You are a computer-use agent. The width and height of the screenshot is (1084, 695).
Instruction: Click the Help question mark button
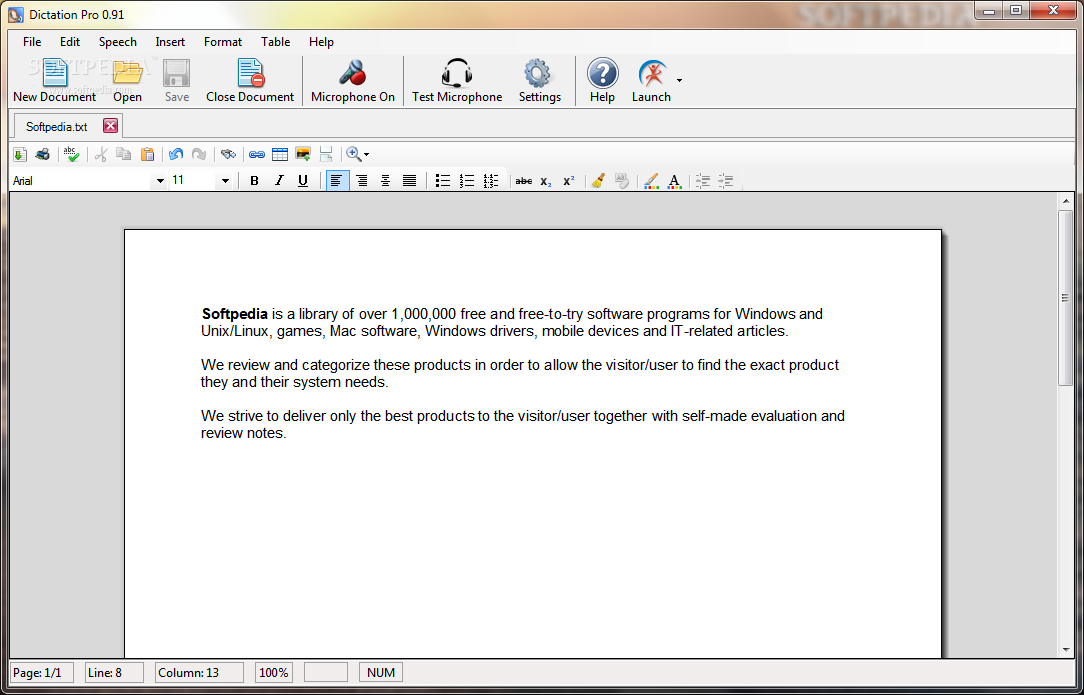click(602, 80)
